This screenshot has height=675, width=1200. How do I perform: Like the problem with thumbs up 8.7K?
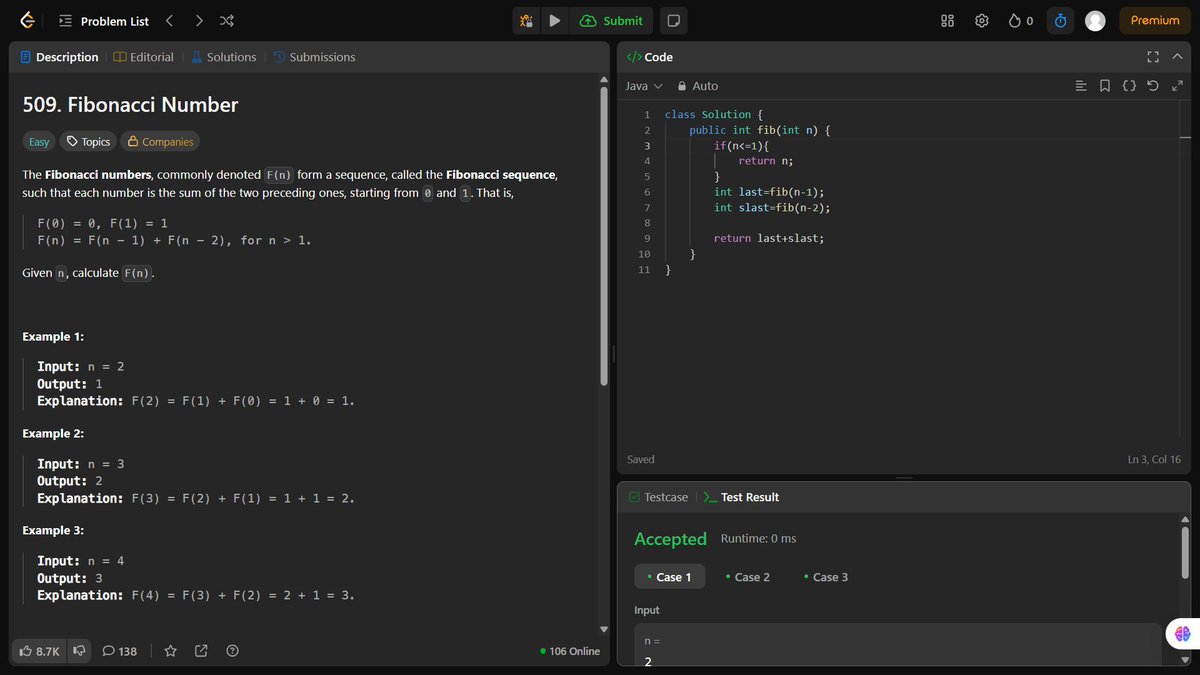tap(40, 651)
